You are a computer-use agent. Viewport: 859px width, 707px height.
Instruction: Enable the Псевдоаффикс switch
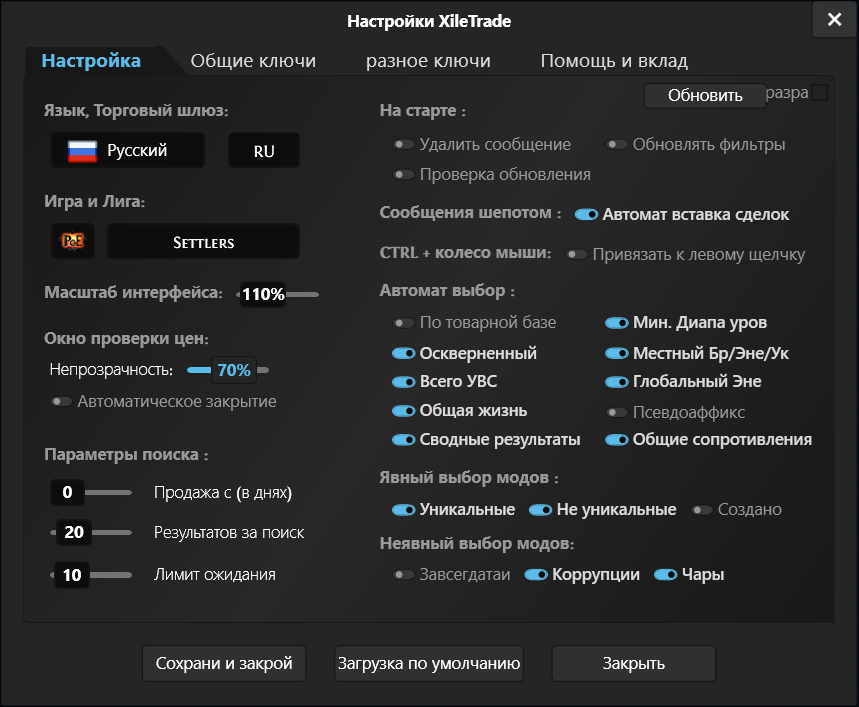click(x=617, y=412)
